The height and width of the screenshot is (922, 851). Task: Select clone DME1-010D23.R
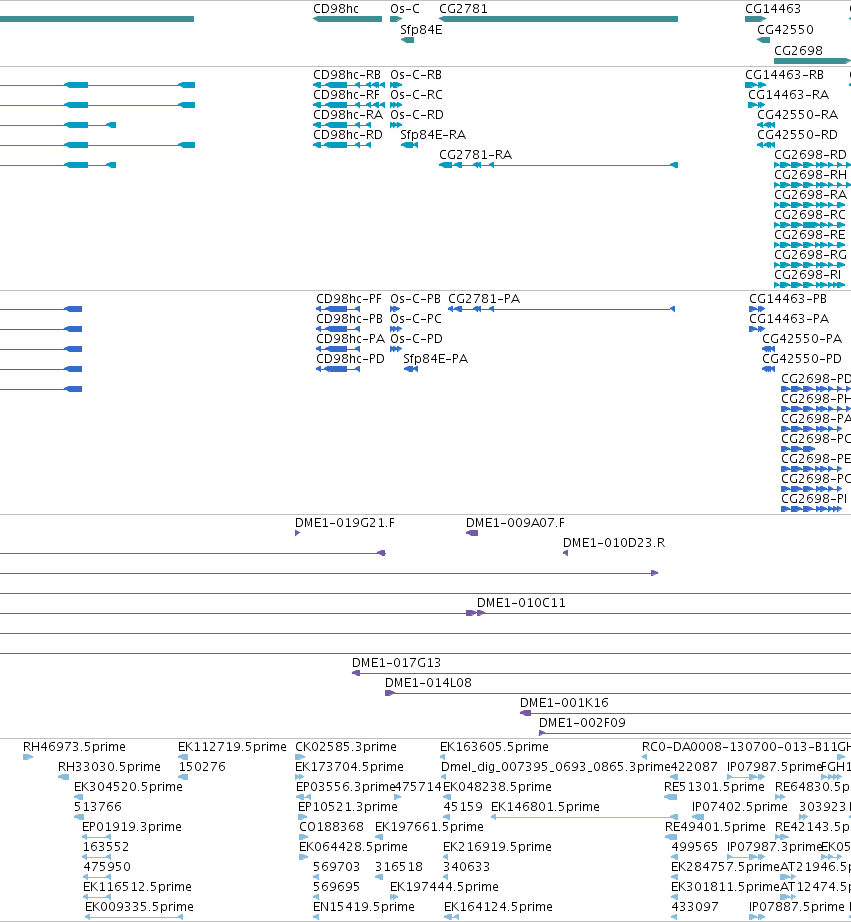(565, 553)
